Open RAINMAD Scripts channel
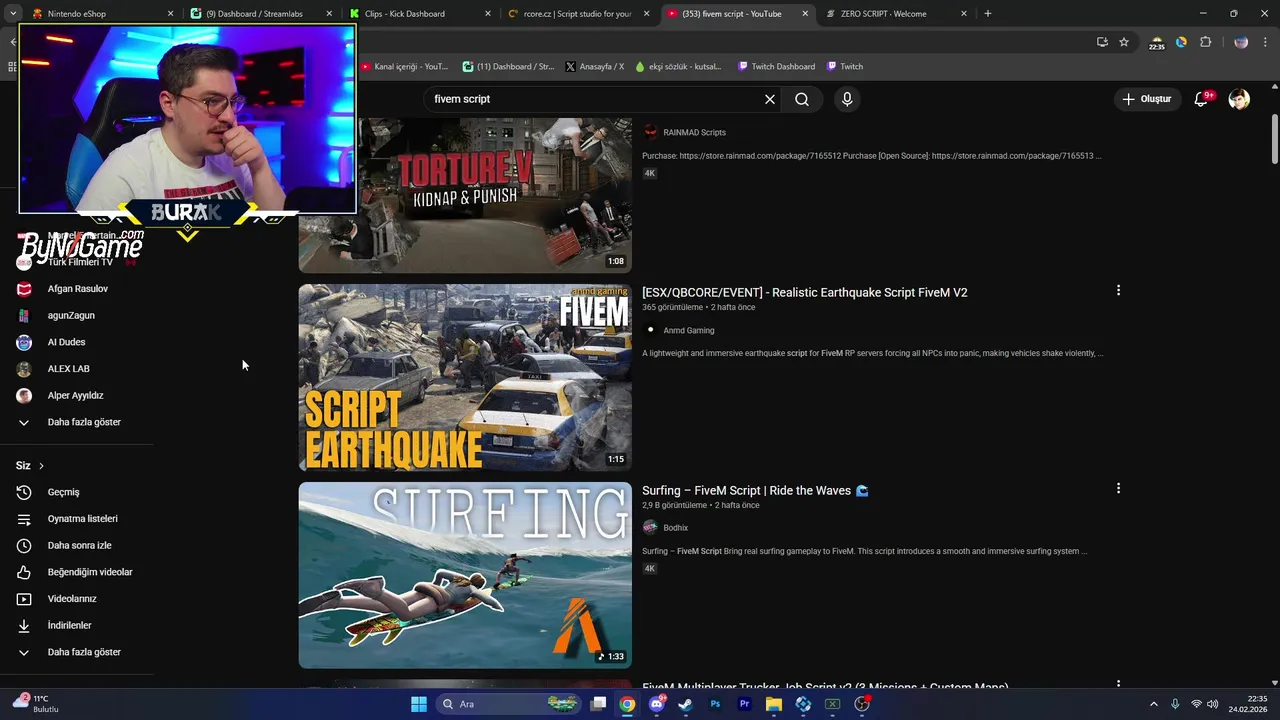The image size is (1280, 720). (694, 132)
